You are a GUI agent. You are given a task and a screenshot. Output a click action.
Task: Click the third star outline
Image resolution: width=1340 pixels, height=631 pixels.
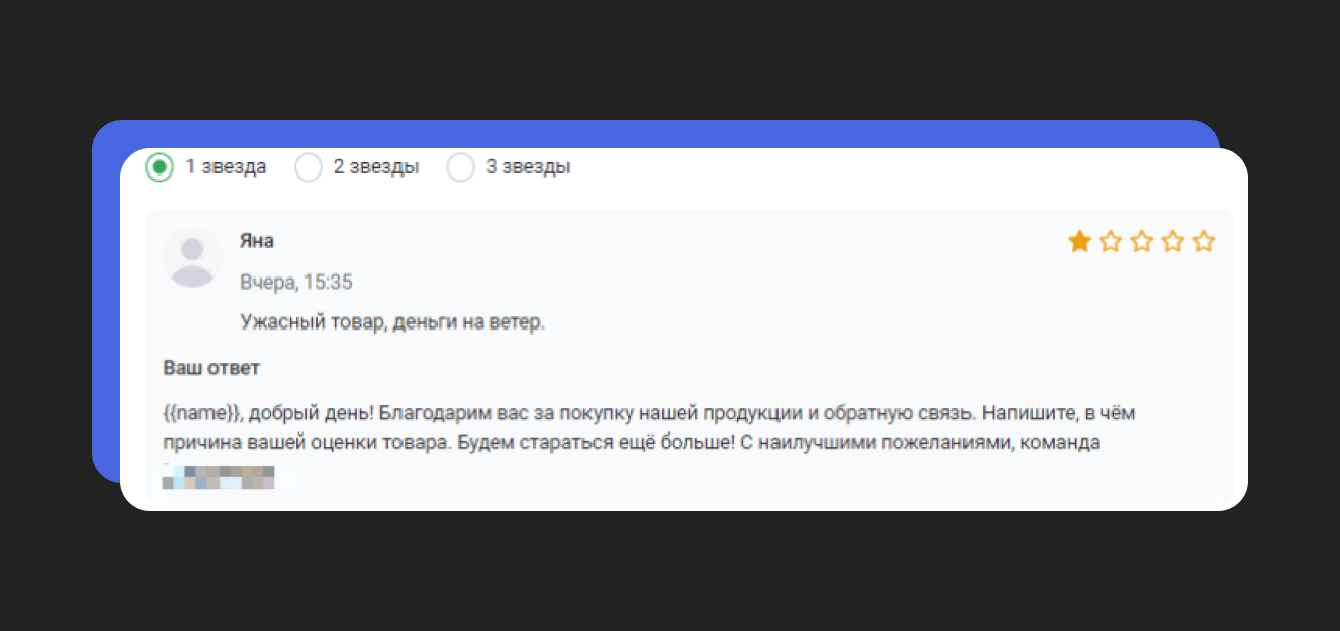point(1142,241)
